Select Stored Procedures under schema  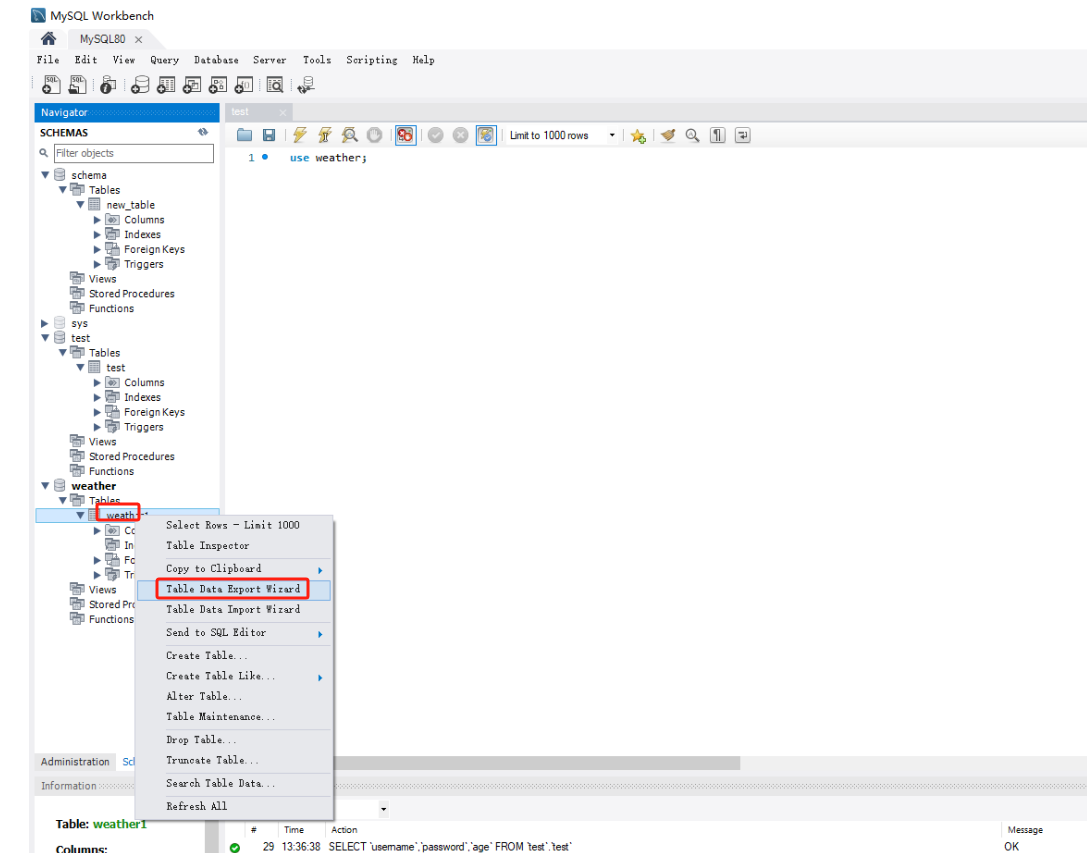132,293
